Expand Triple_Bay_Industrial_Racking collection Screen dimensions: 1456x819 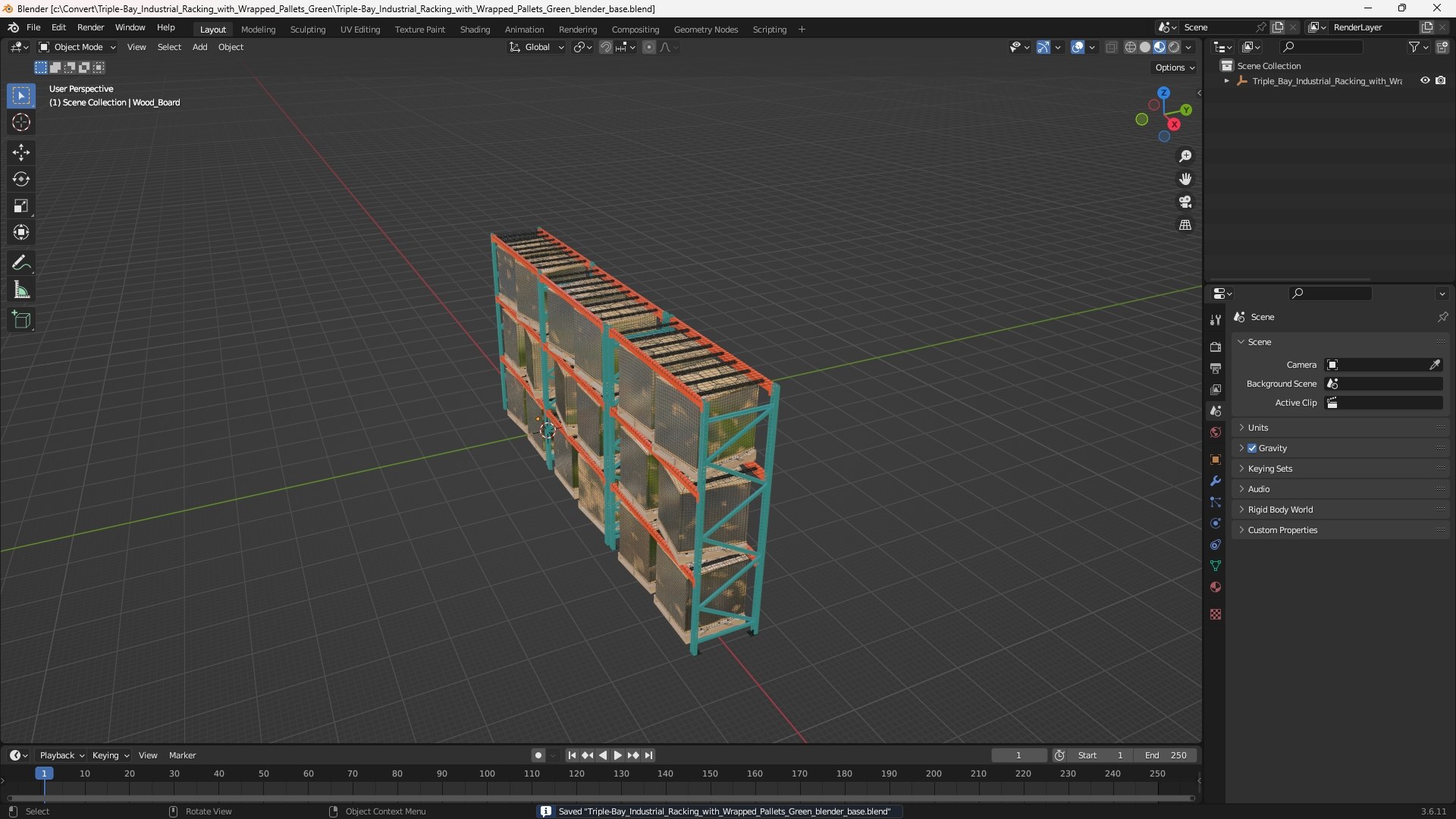coord(1226,81)
